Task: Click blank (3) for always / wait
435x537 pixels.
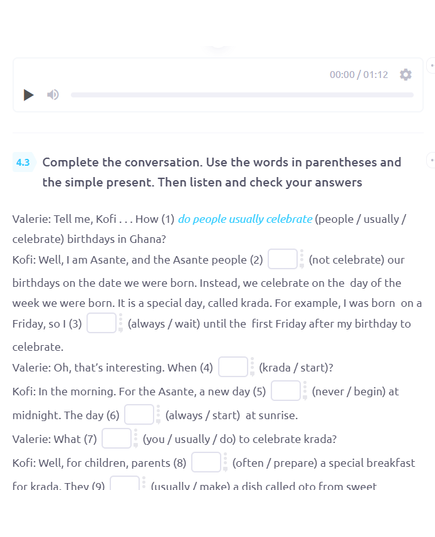Action: click(101, 323)
